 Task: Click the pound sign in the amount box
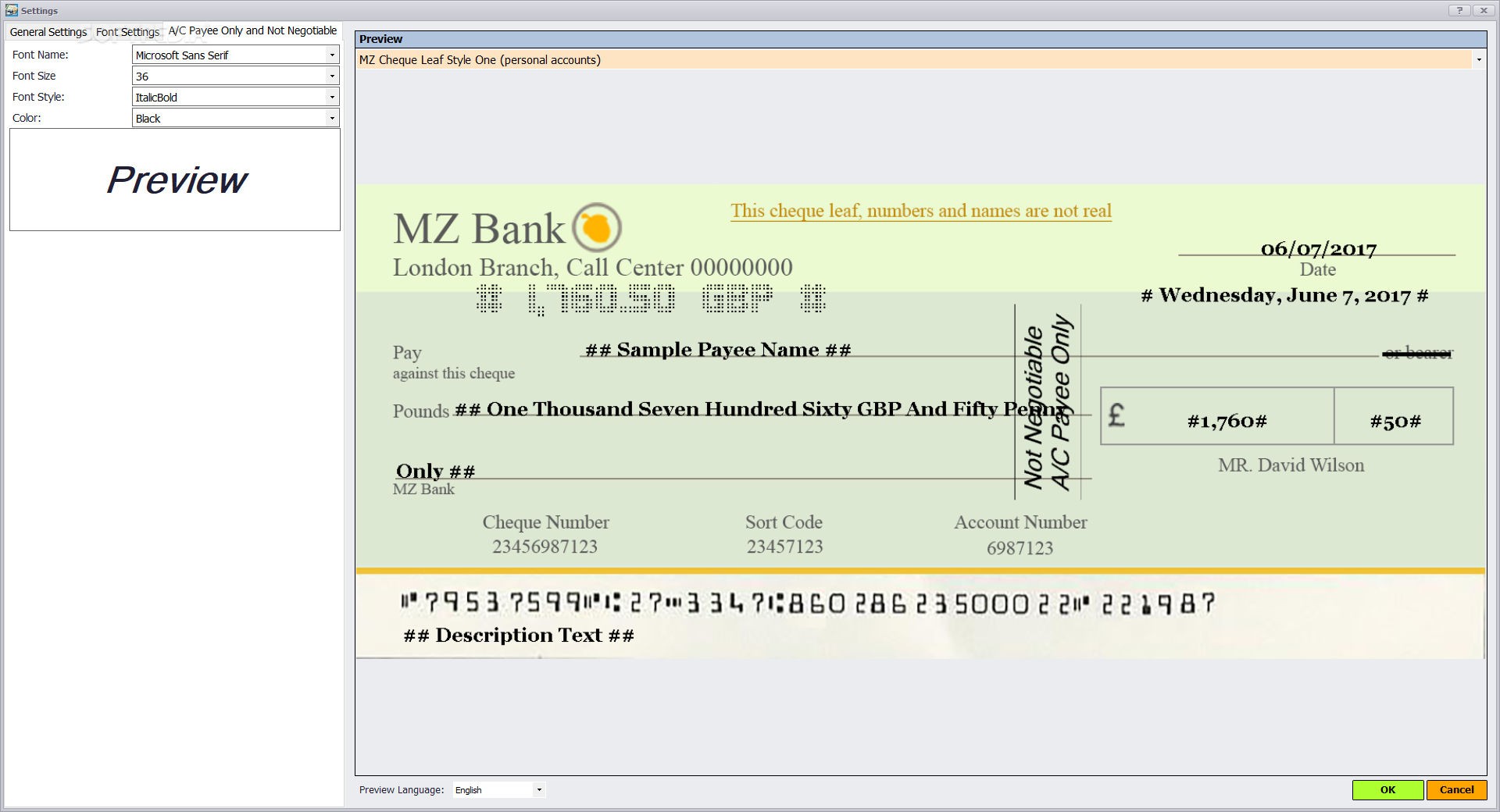1116,415
